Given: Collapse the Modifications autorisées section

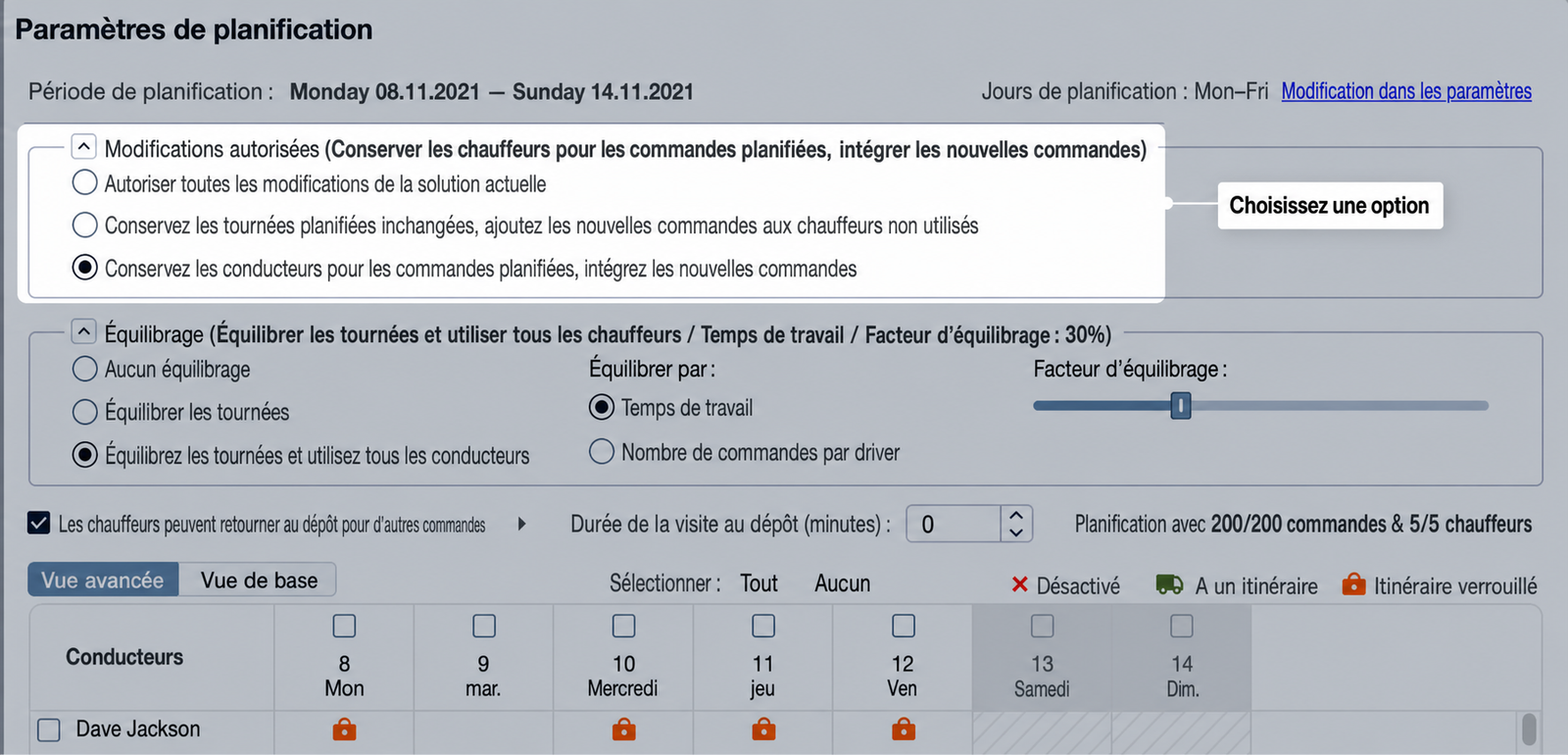Looking at the screenshot, I should pyautogui.click(x=83, y=147).
